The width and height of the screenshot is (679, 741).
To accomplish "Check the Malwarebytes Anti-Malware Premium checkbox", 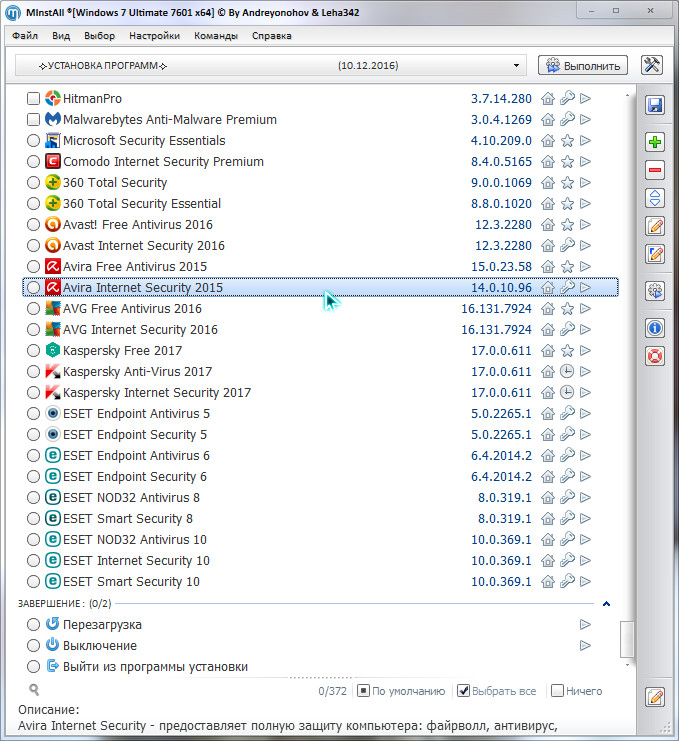I will point(33,119).
